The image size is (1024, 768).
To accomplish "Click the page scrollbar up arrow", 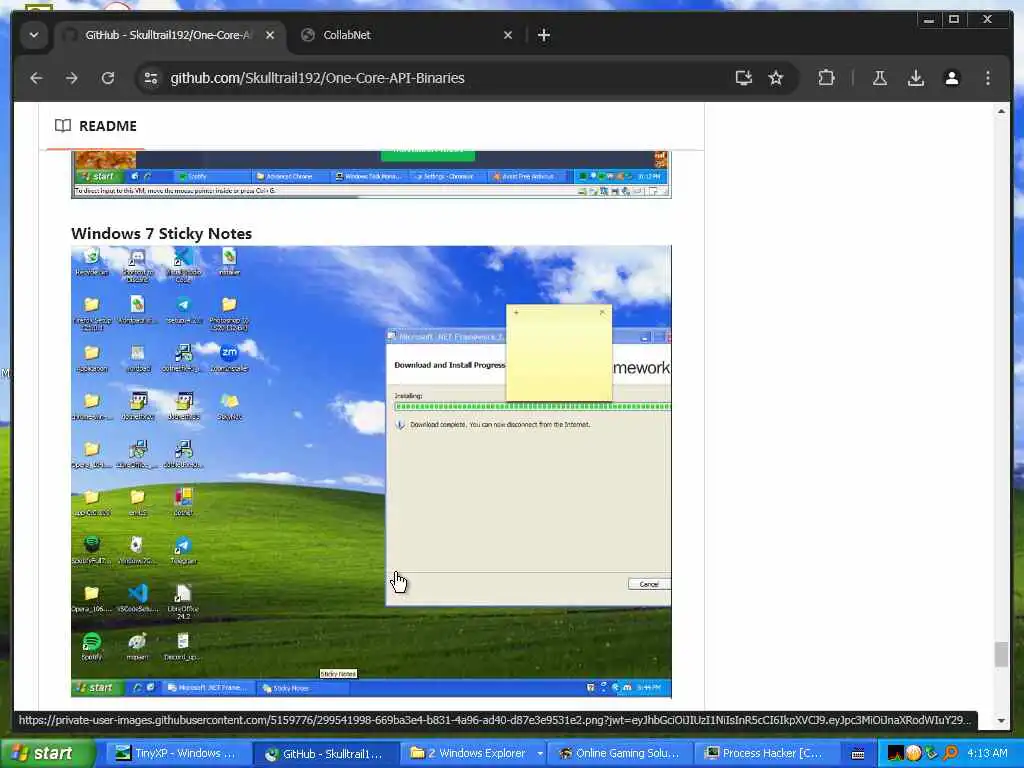I will 1001,112.
